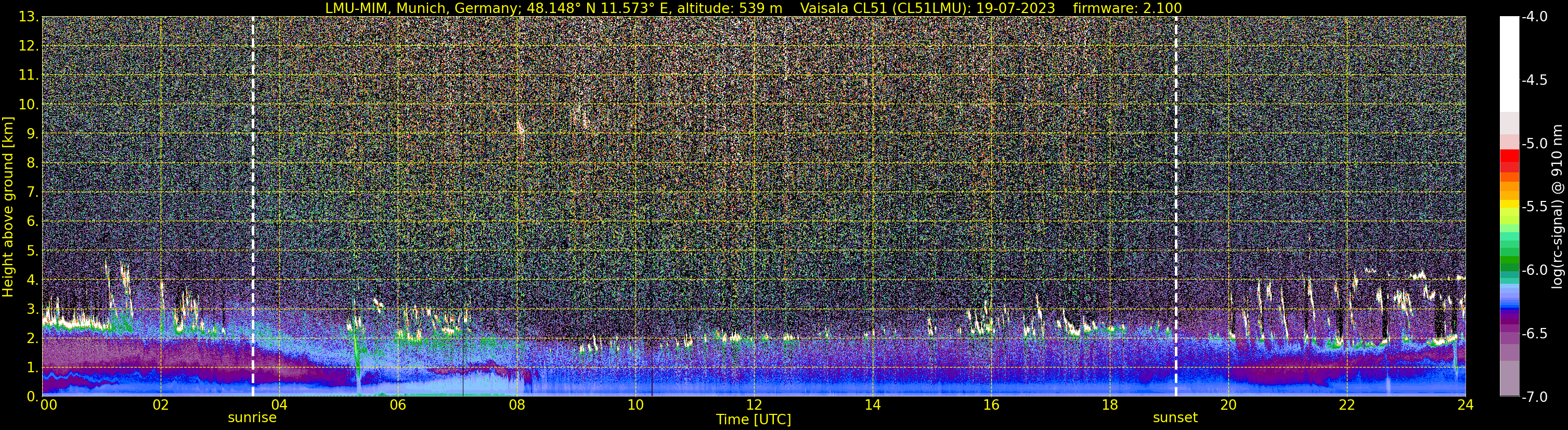Click the time axis tick "04"

[x=279, y=405]
